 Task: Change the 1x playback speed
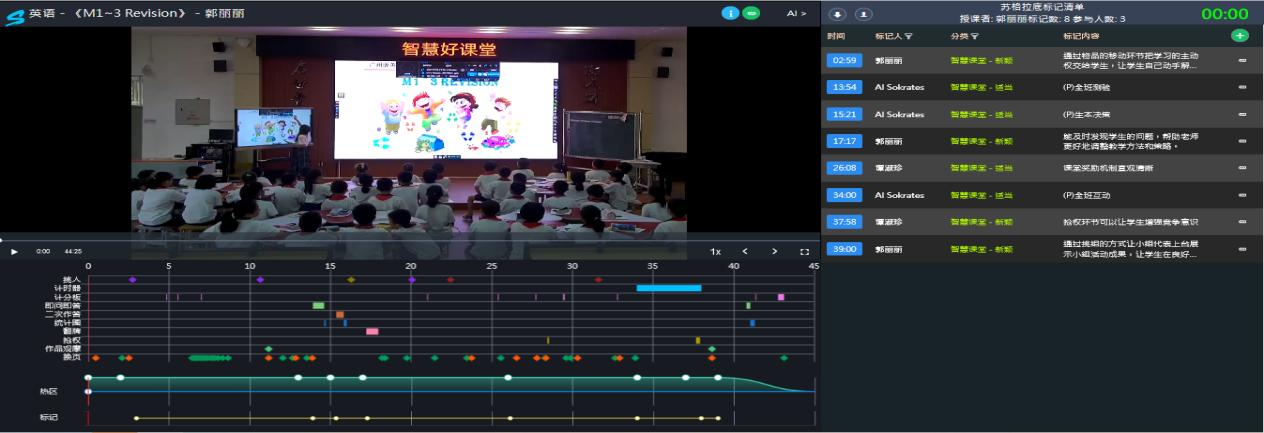(x=715, y=252)
